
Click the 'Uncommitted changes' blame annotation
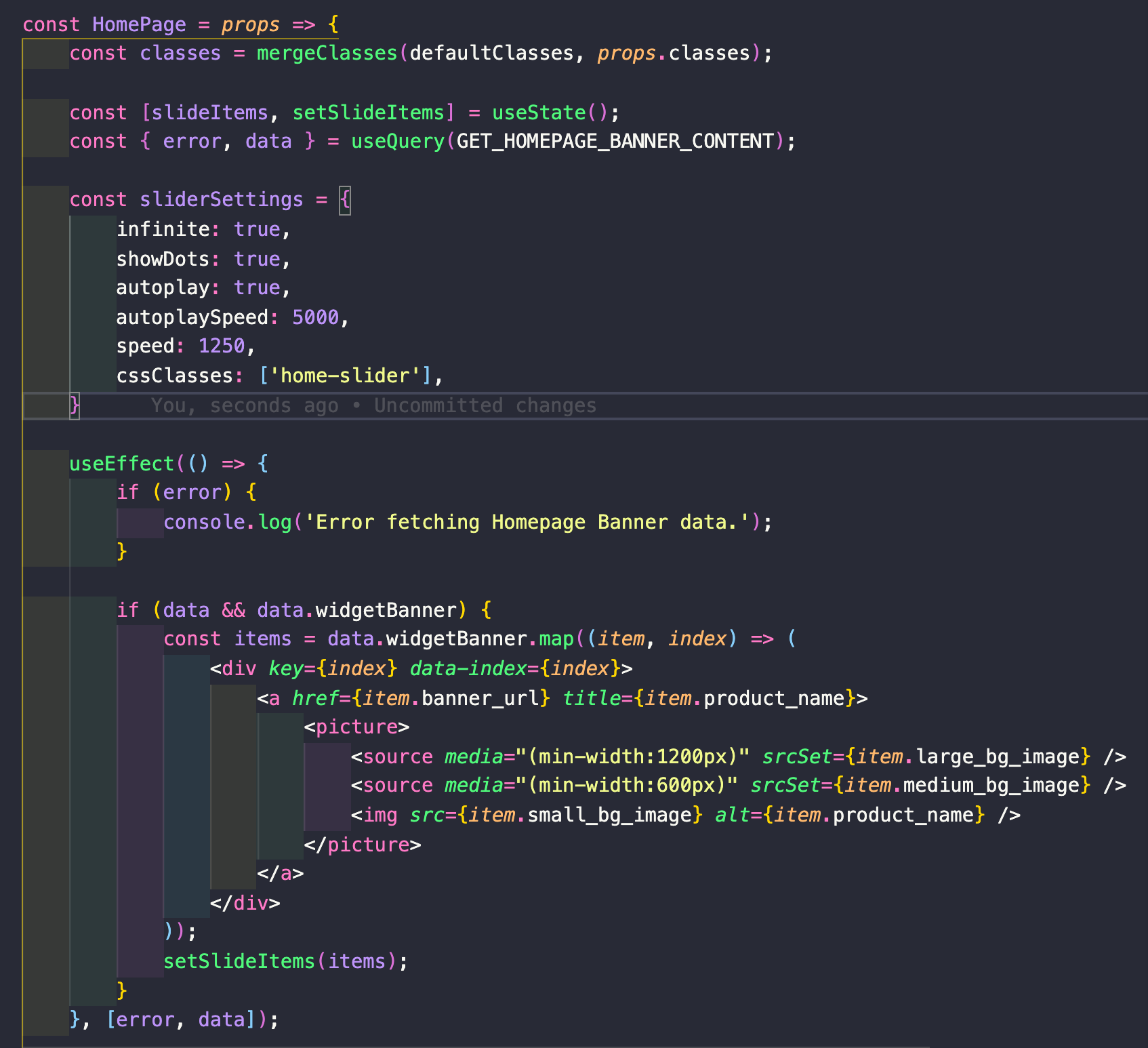[483, 405]
